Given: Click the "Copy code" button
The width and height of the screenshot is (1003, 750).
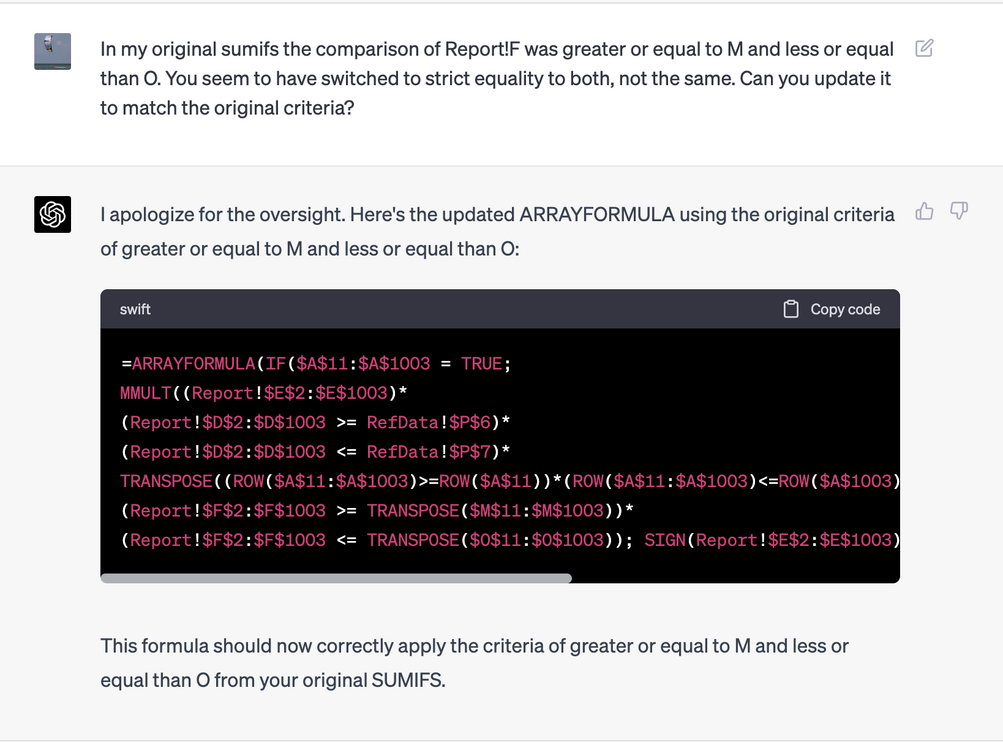Looking at the screenshot, I should [832, 309].
